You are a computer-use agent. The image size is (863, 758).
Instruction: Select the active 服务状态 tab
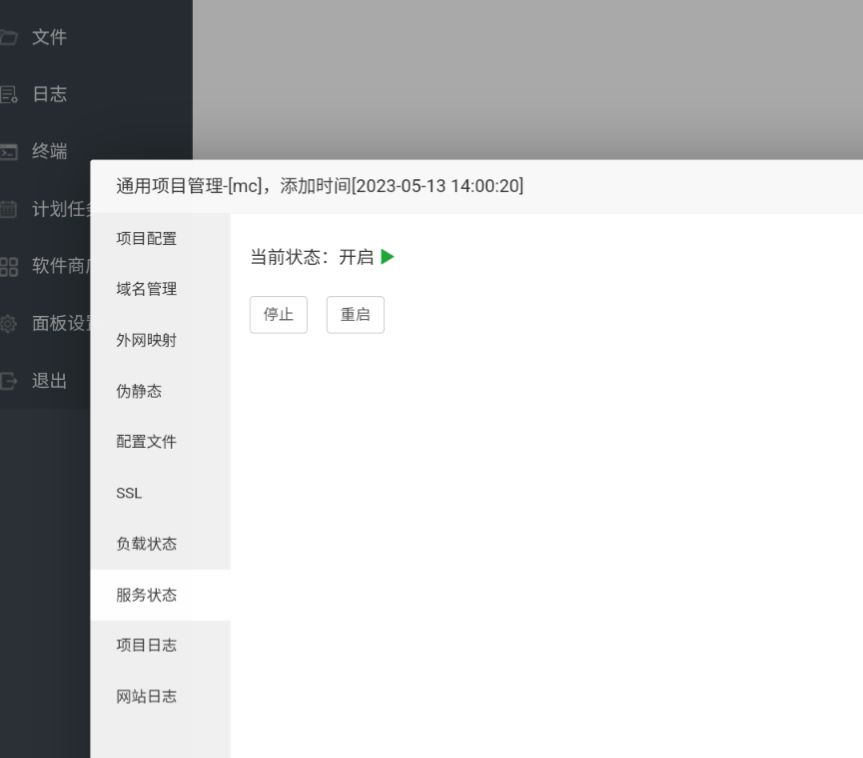click(x=146, y=595)
